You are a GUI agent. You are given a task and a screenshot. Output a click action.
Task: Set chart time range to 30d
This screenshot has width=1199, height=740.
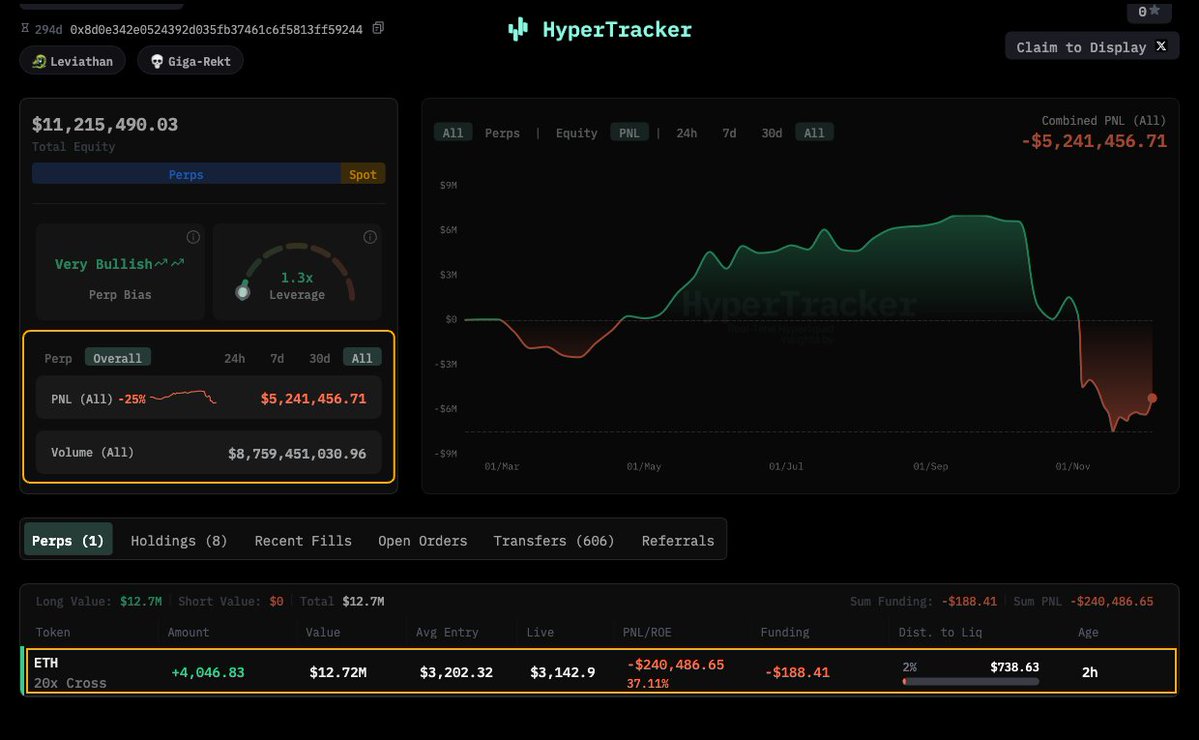[x=771, y=132]
